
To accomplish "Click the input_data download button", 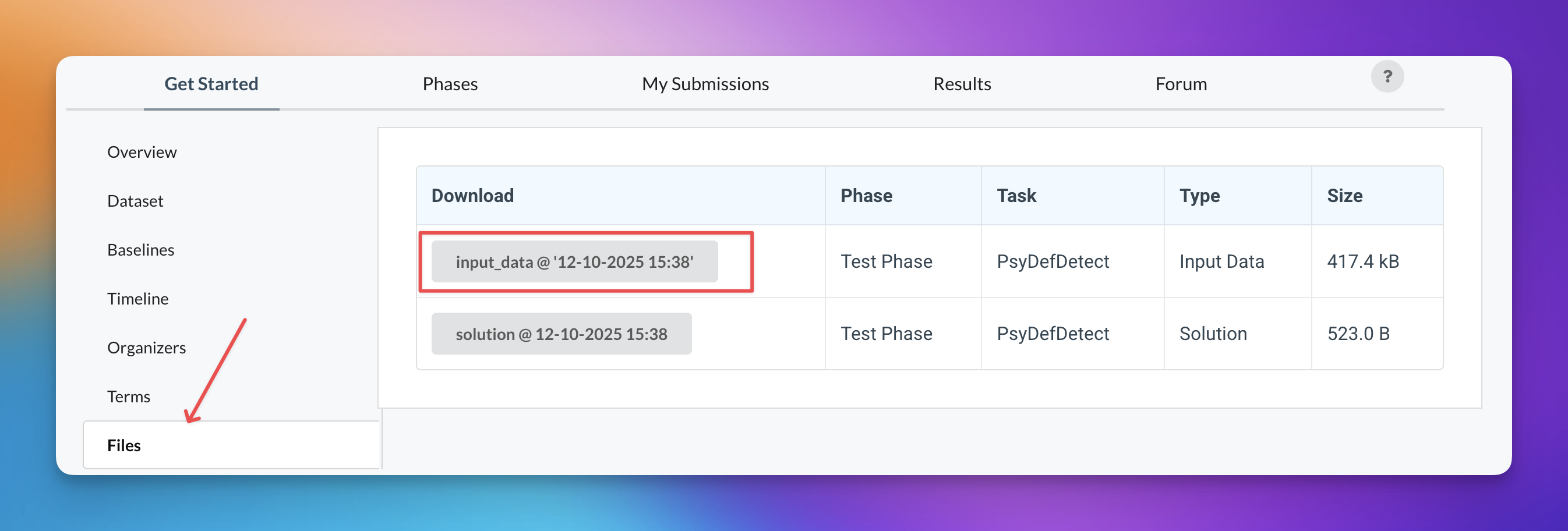I will (x=574, y=261).
